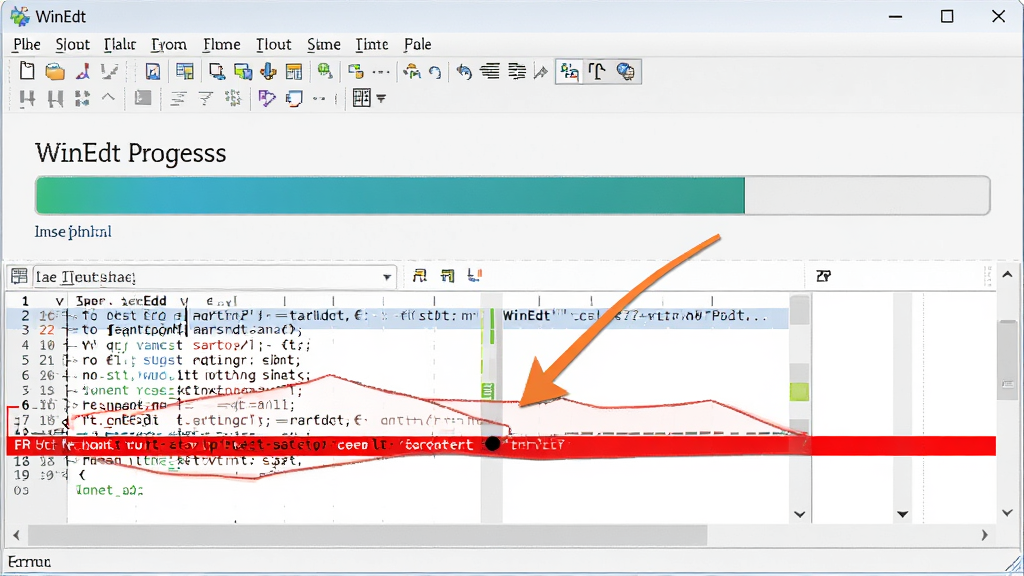The width and height of the screenshot is (1024, 576).
Task: Click the blue undo arrow icon
Action: [464, 71]
